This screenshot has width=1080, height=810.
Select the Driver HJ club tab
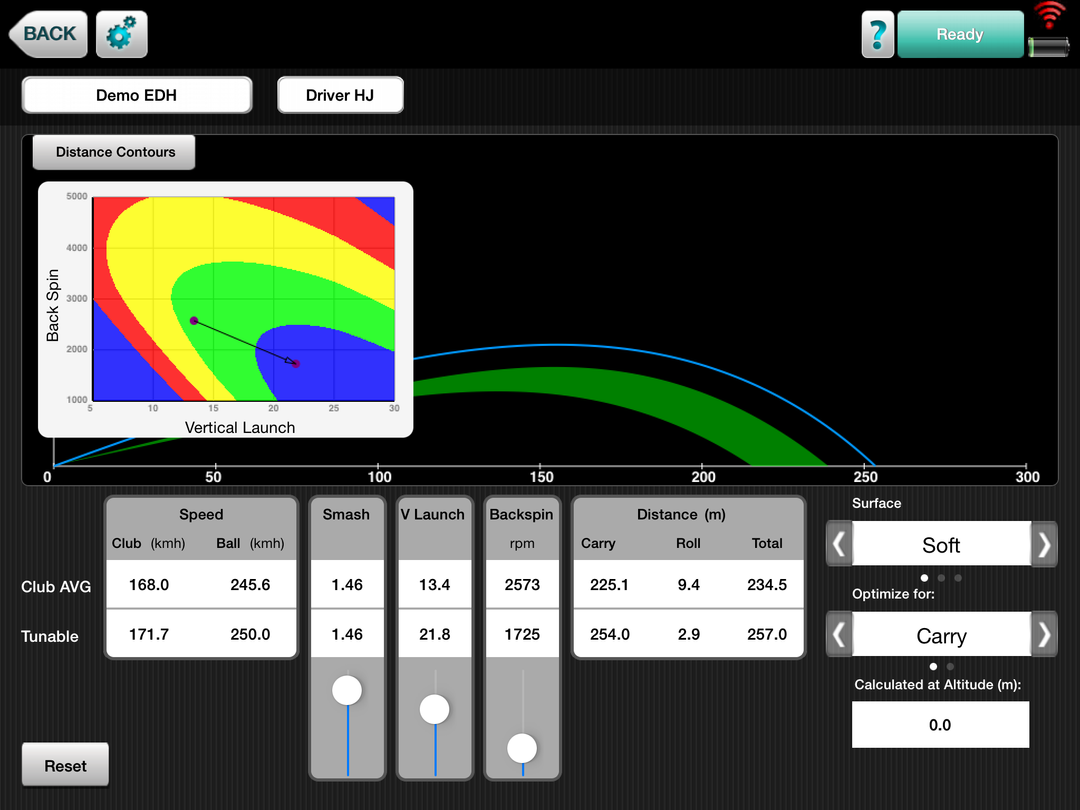pyautogui.click(x=340, y=96)
